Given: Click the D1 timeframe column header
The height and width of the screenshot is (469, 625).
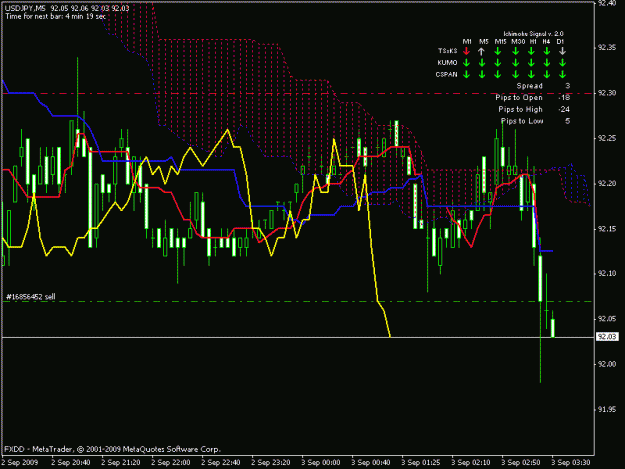Looking at the screenshot, I should (x=560, y=41).
